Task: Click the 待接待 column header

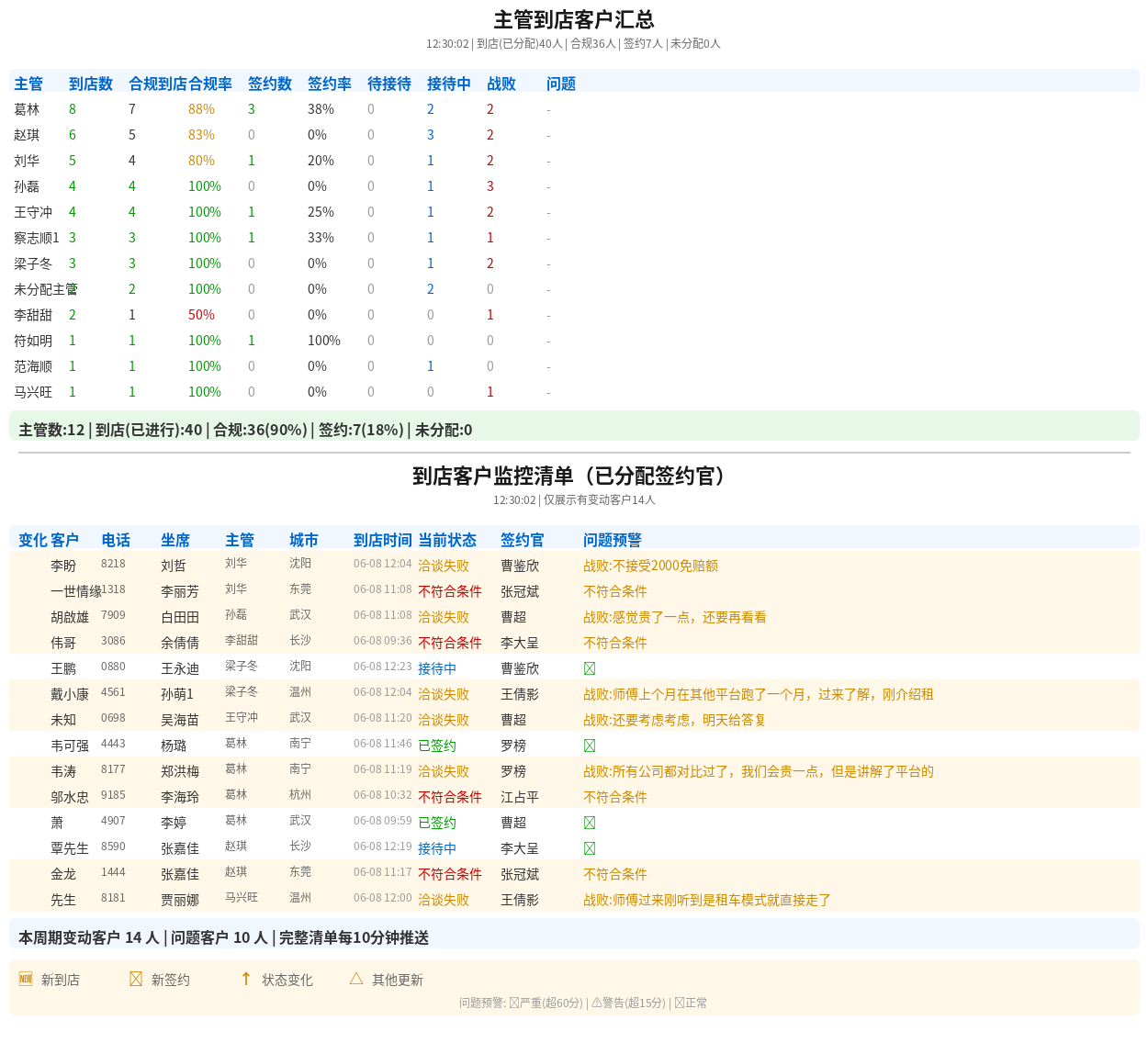Action: pos(389,84)
